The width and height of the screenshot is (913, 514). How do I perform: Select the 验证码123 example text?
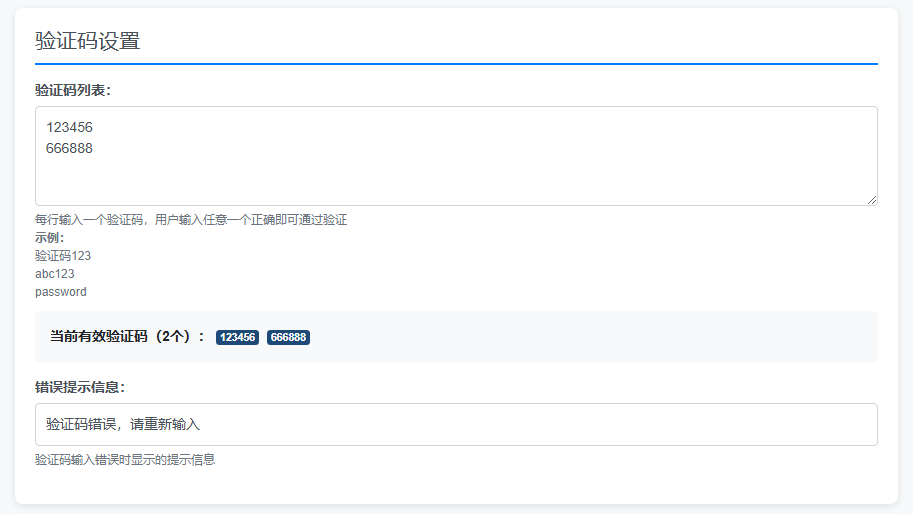coord(63,256)
